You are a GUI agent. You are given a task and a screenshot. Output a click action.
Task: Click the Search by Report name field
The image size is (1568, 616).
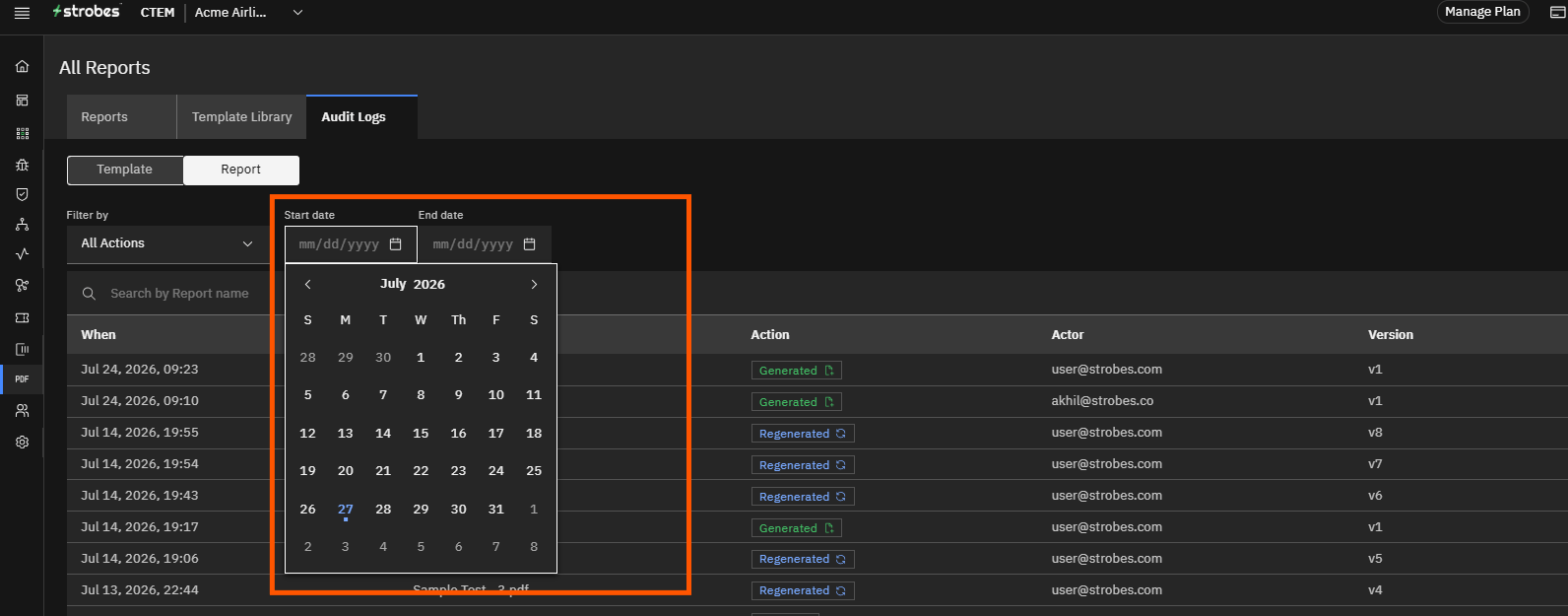(x=179, y=294)
